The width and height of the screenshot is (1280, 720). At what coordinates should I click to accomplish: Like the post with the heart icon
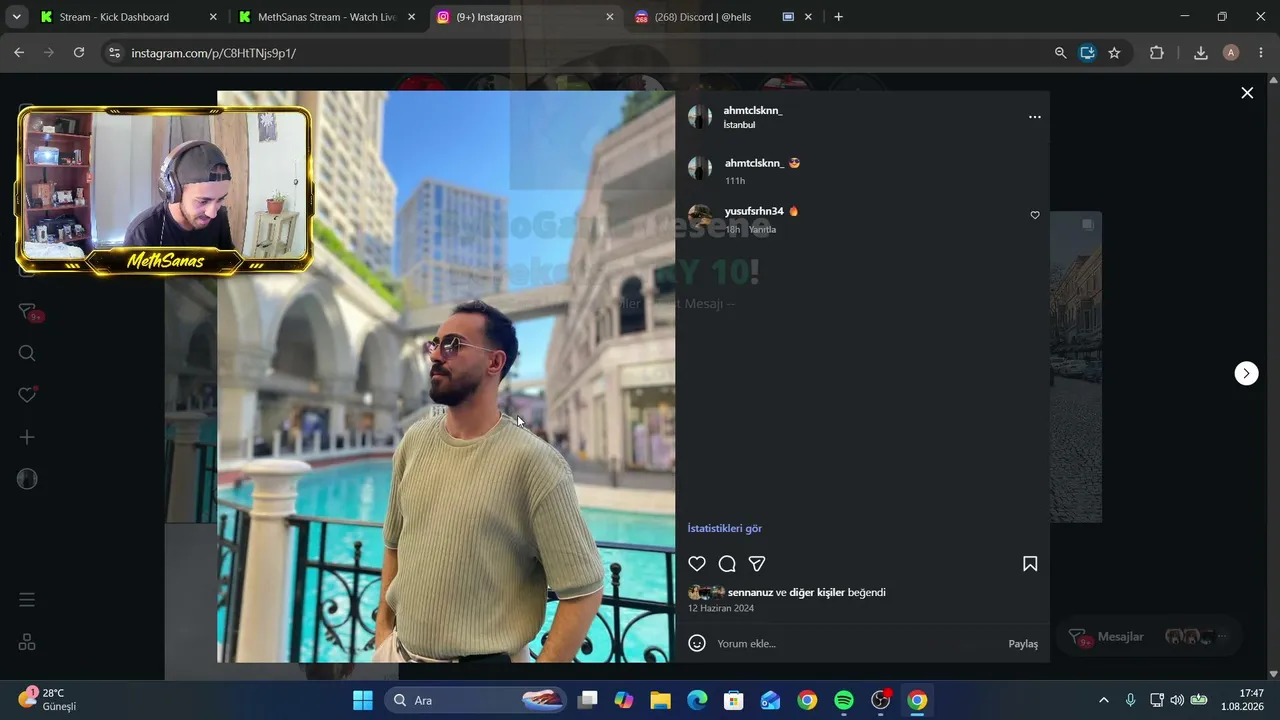tap(697, 564)
